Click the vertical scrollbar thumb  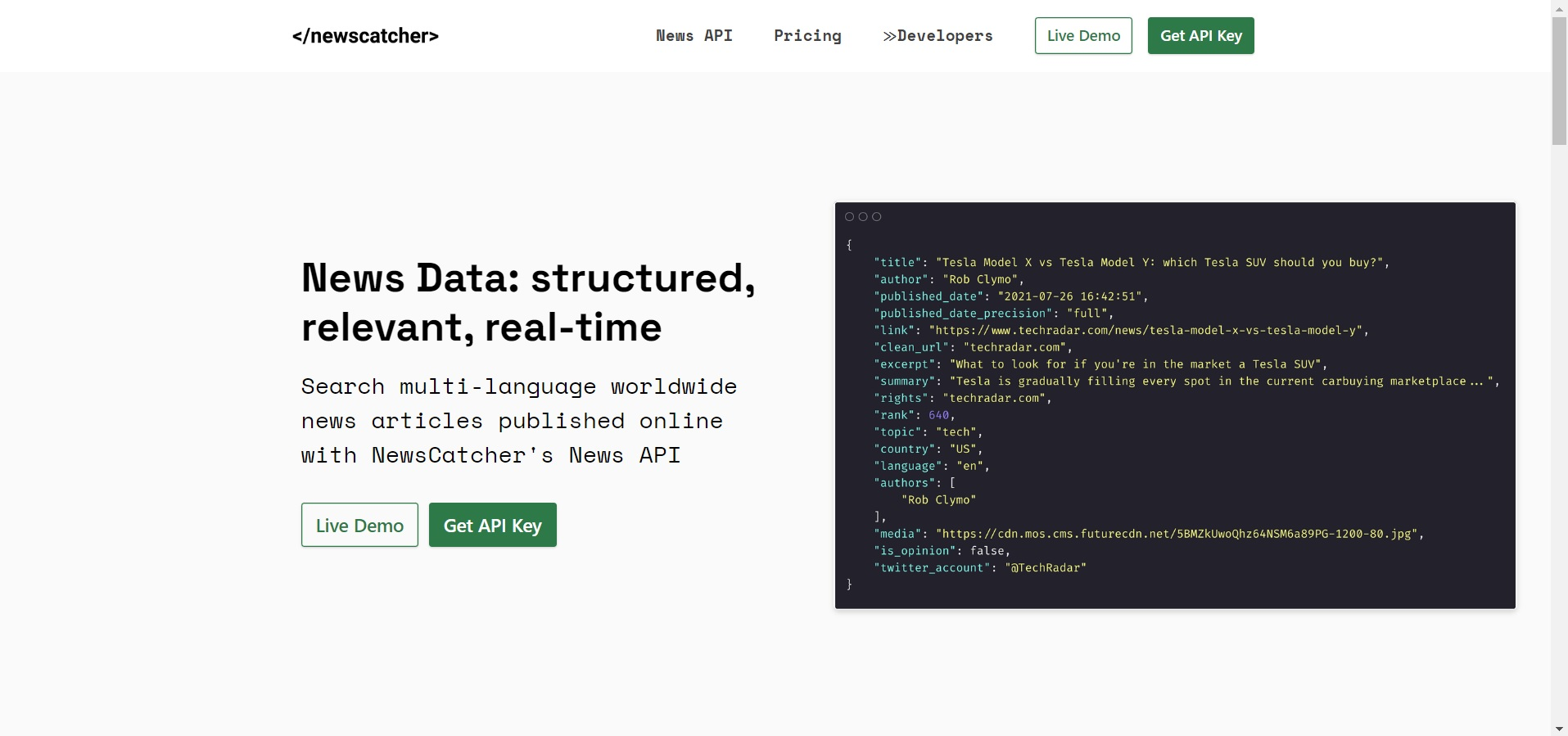[x=1559, y=80]
